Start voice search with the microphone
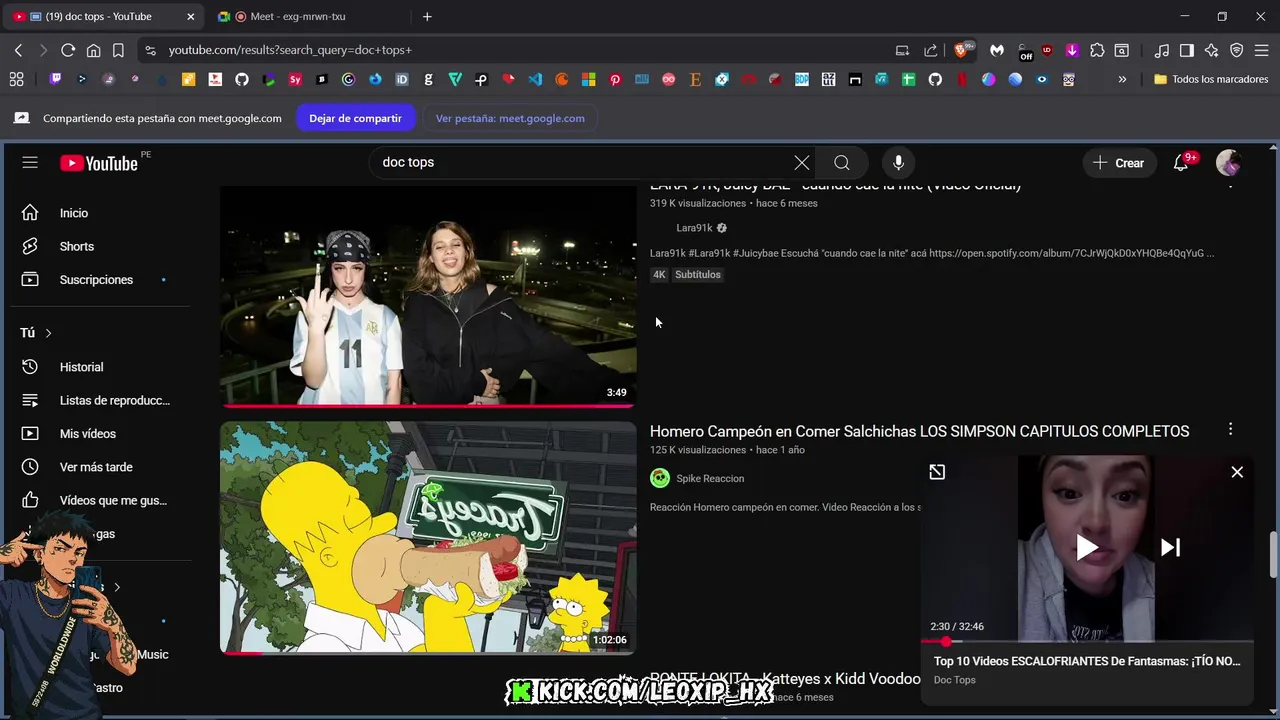1280x720 pixels. (898, 163)
